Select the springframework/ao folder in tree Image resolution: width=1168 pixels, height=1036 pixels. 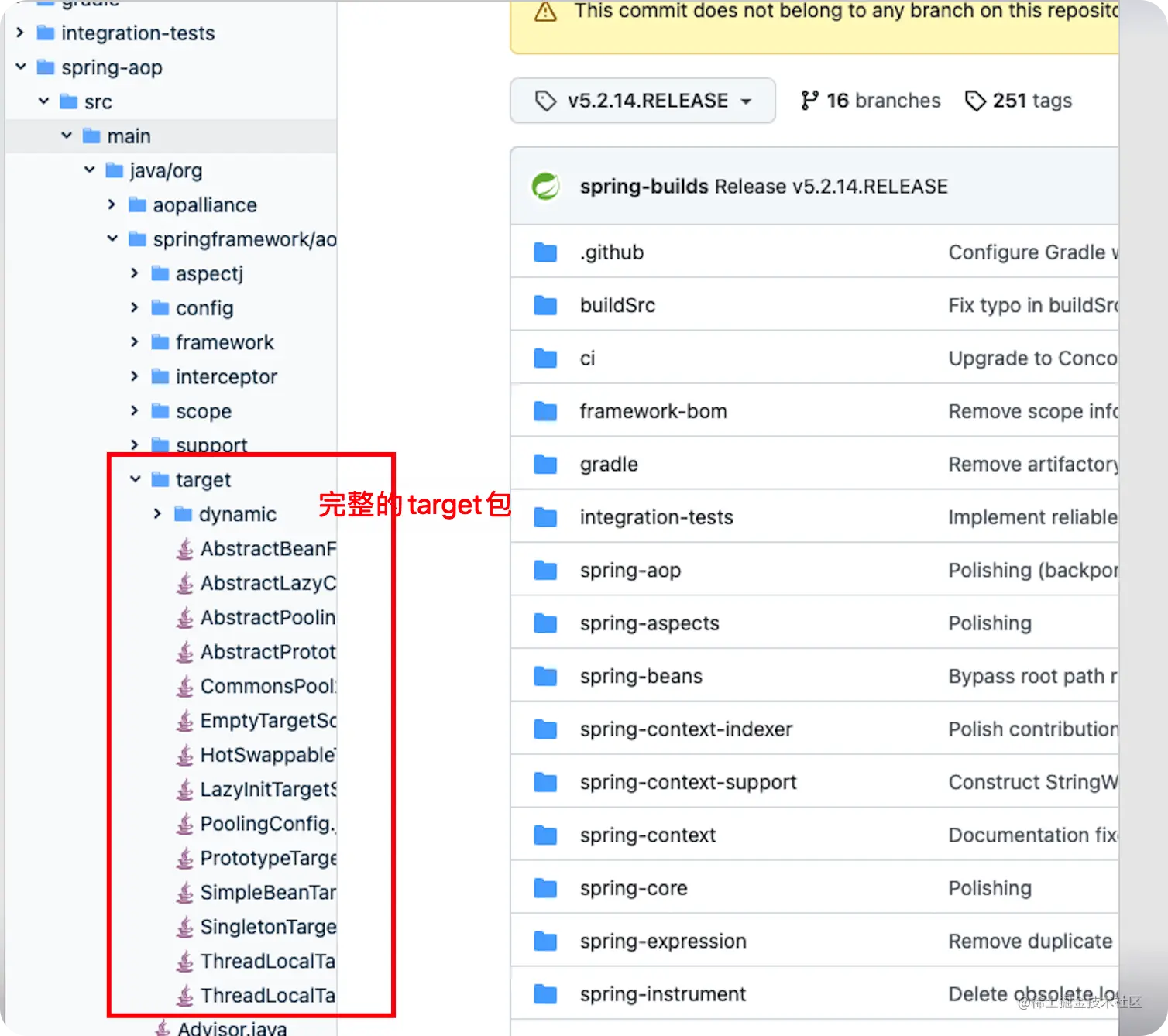pos(244,239)
